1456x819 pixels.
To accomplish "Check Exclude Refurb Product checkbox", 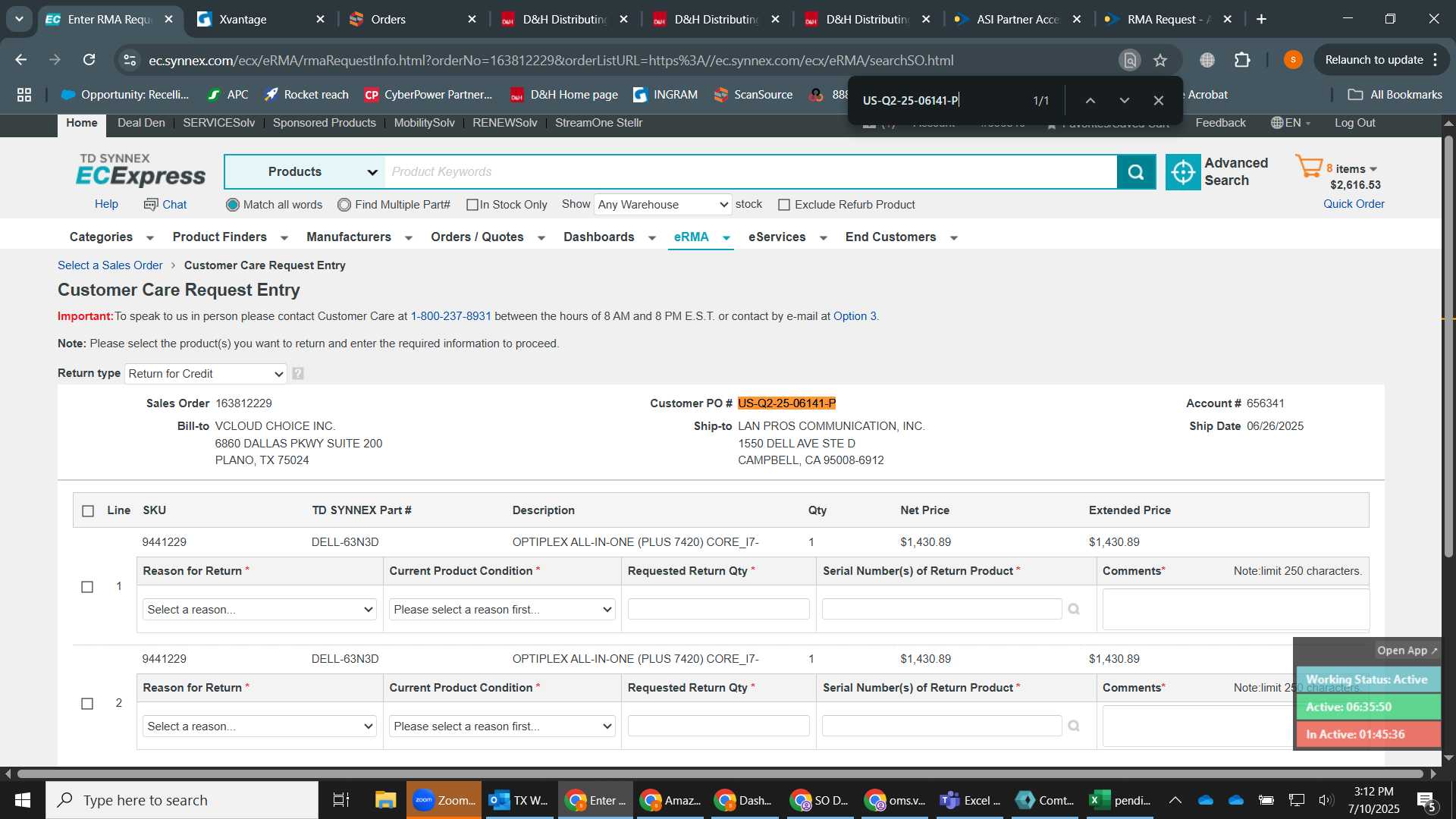I will click(784, 205).
